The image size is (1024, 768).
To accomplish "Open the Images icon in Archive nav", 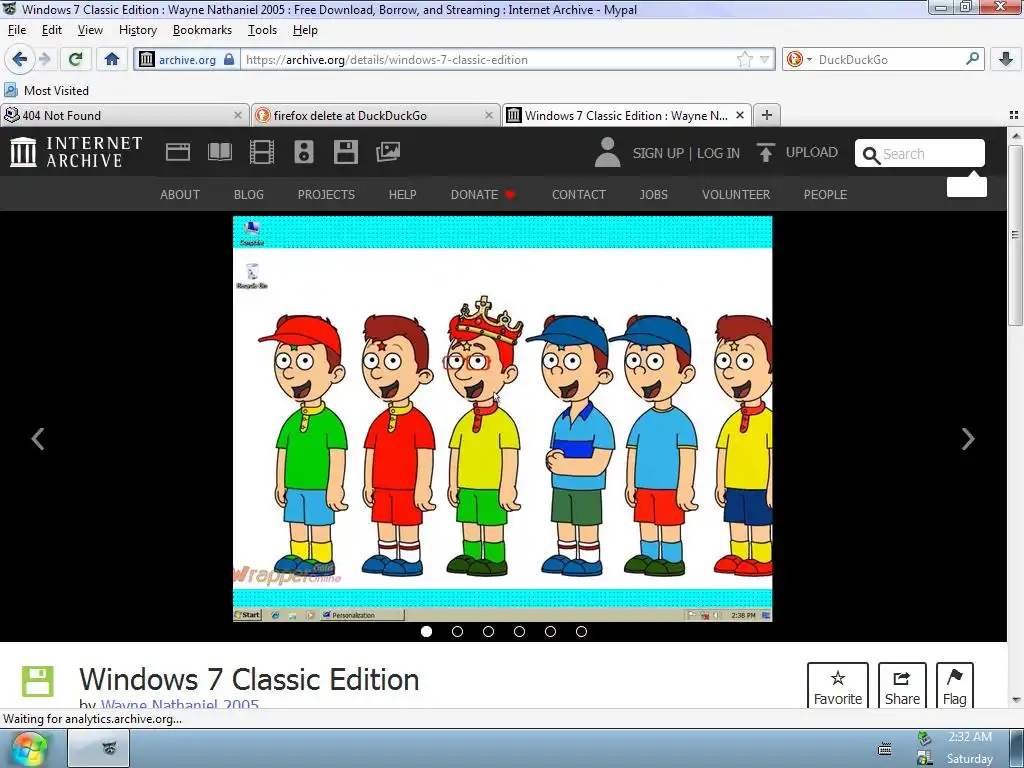I will (388, 152).
